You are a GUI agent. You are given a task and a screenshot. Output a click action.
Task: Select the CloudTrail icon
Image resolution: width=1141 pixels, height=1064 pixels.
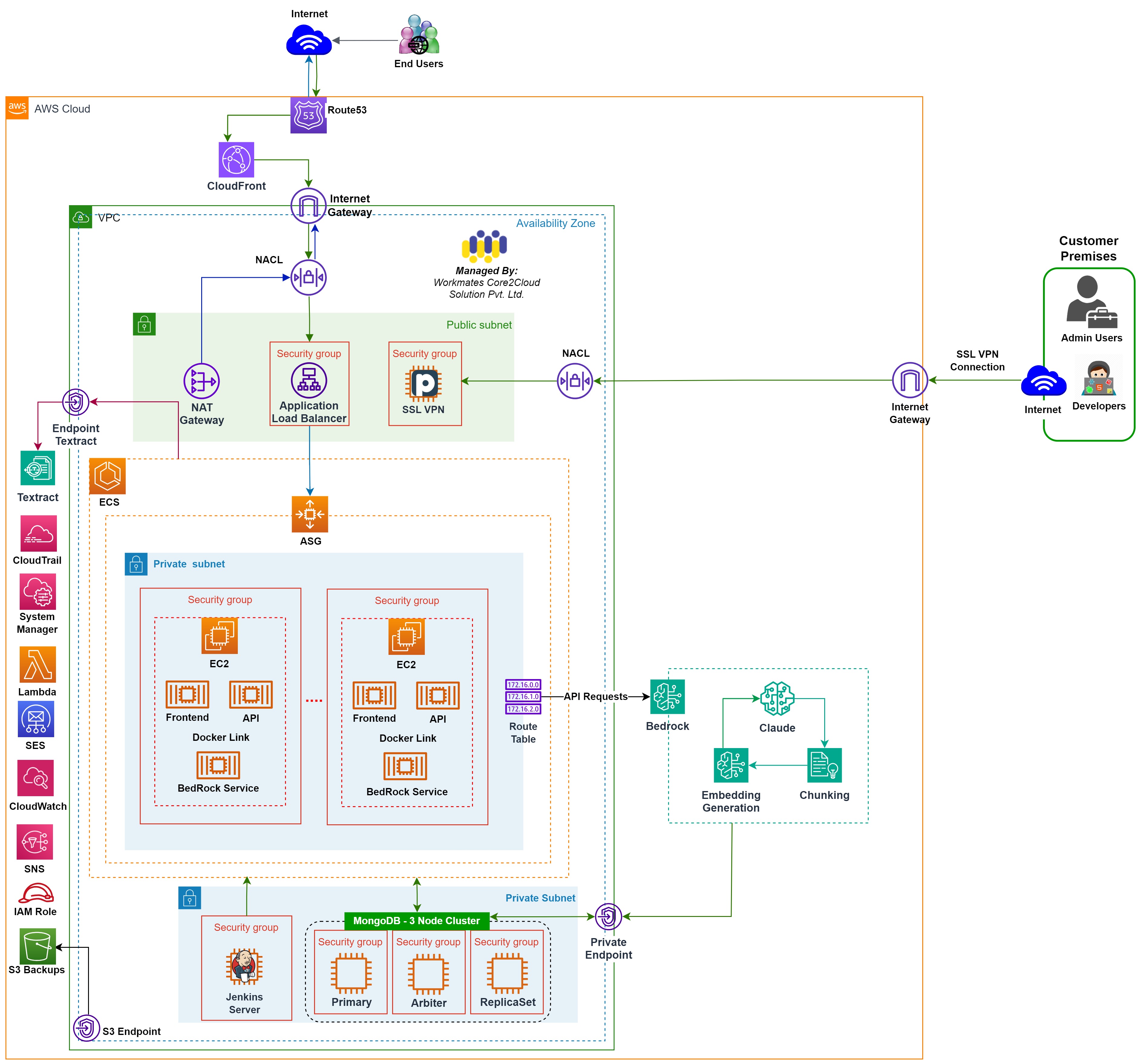(x=38, y=533)
